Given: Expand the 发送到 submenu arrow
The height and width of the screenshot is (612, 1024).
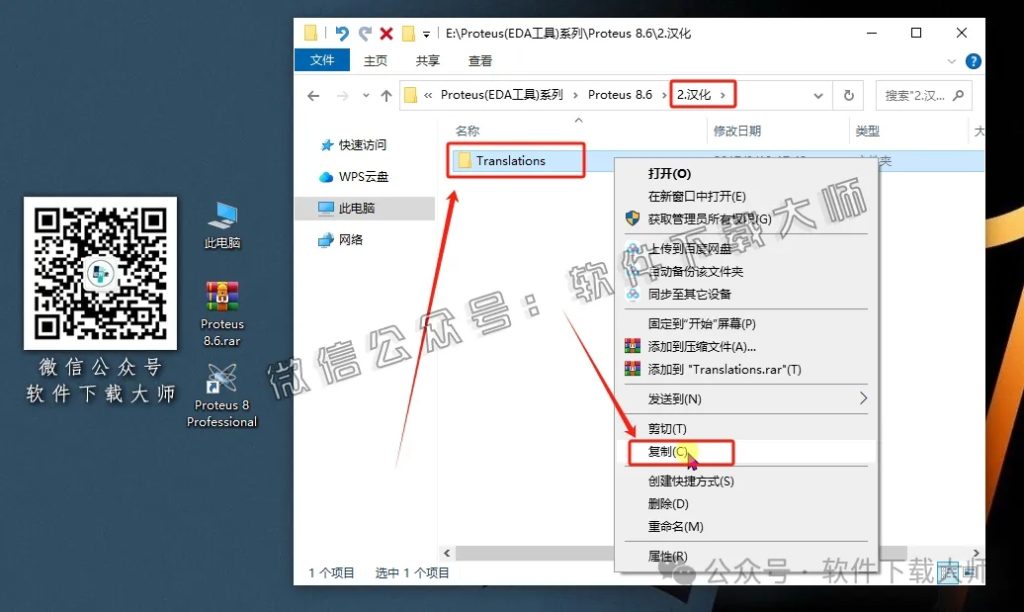Looking at the screenshot, I should click(862, 399).
